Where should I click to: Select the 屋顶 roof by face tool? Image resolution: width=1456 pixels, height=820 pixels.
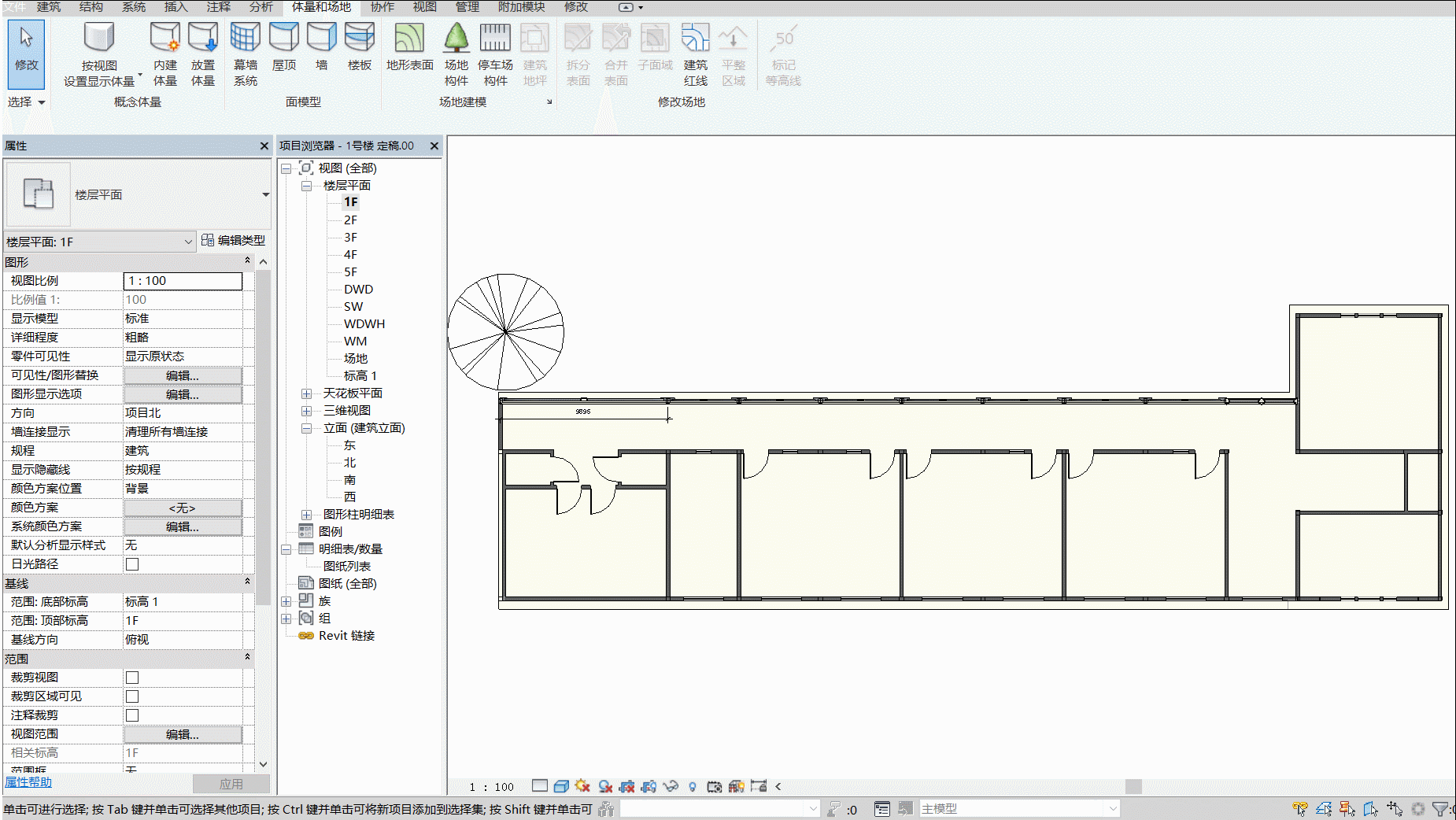coord(284,47)
